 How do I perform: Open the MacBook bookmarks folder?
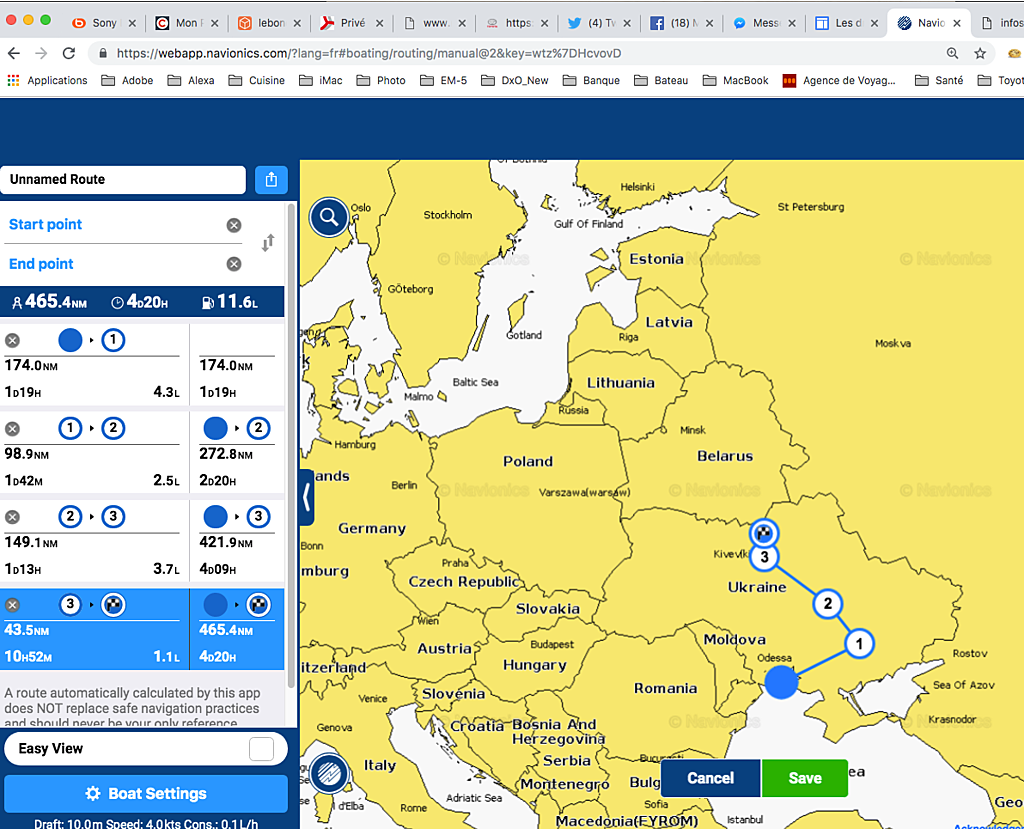[736, 80]
